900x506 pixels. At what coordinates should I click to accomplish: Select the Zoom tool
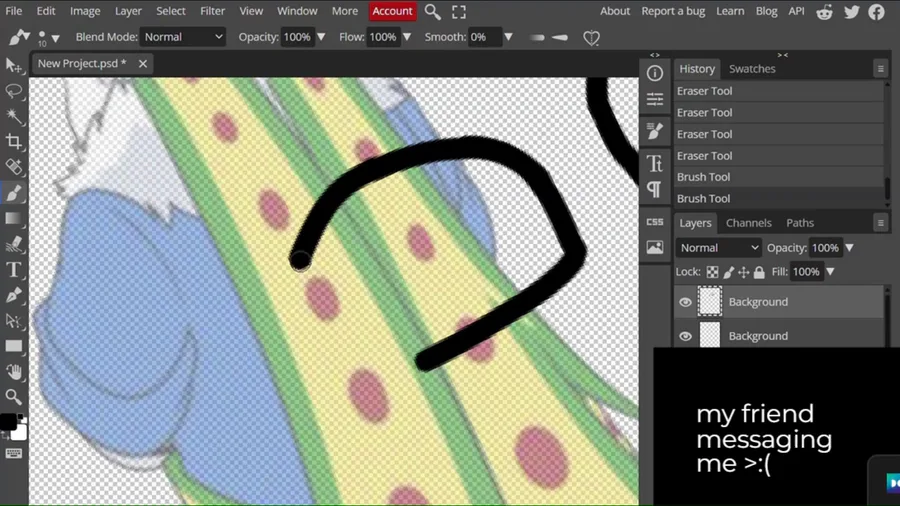tap(13, 397)
